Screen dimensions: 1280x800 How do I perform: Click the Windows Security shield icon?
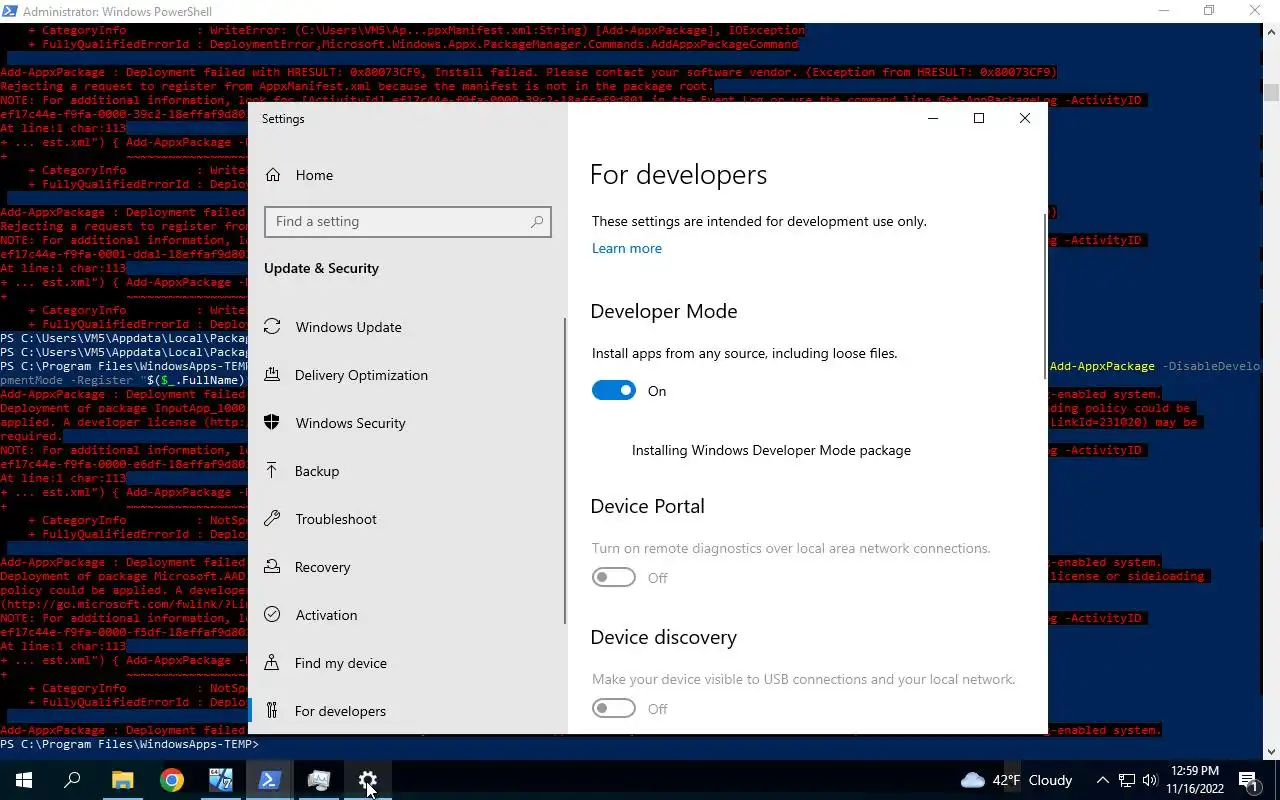coord(272,423)
